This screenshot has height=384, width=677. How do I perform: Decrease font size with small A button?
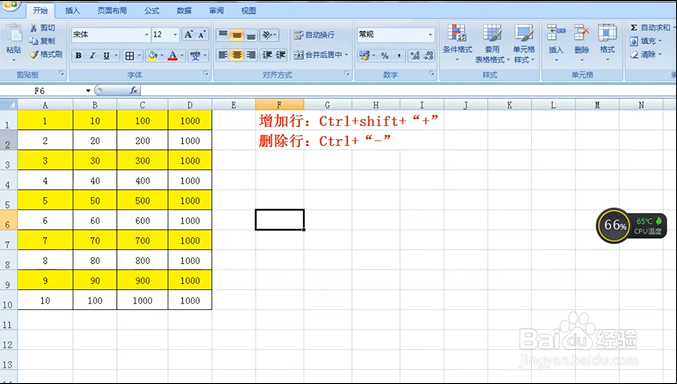(x=202, y=35)
